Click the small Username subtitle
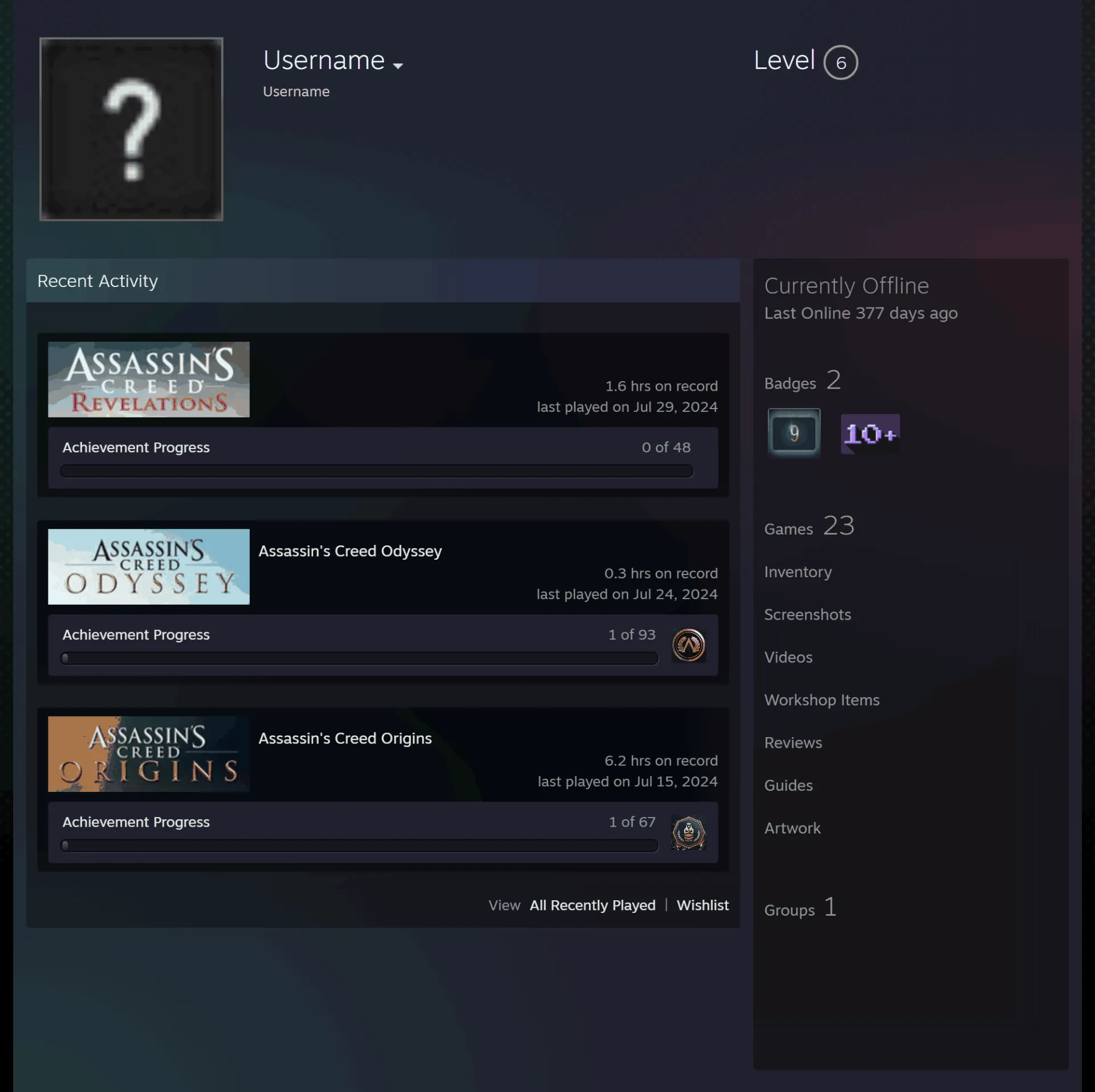This screenshot has height=1092, width=1095. tap(296, 91)
